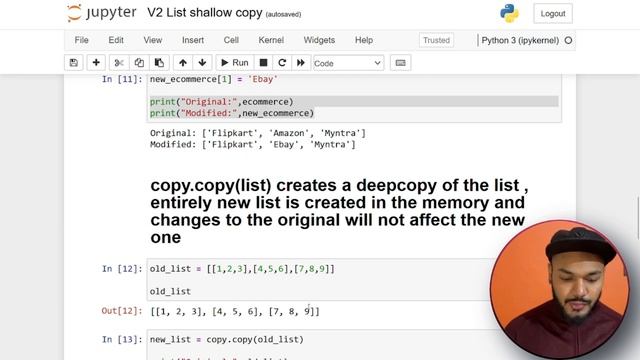
Task: Click the print("Modified:",new_ecommerce) code line
Action: [x=232, y=113]
